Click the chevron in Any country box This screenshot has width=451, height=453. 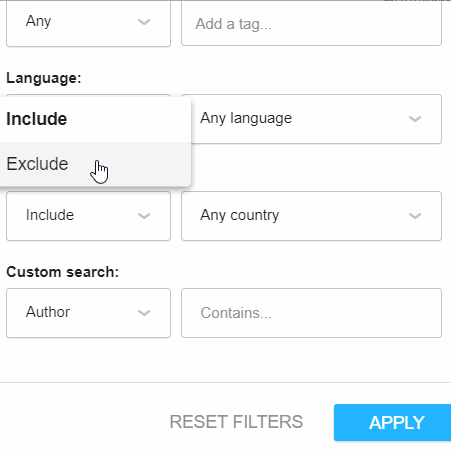pos(415,216)
